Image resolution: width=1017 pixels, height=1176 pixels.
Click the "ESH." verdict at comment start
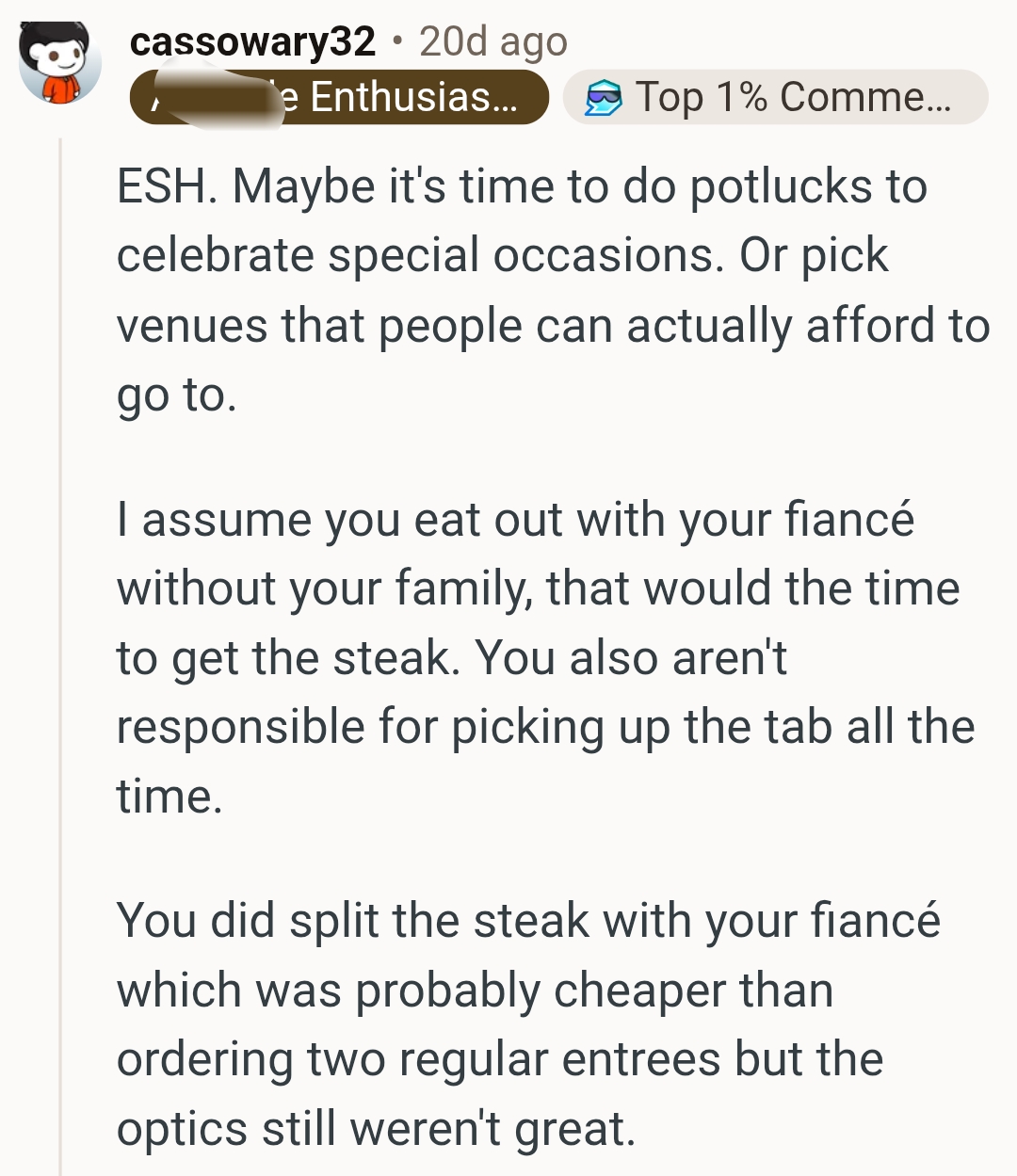(x=167, y=186)
